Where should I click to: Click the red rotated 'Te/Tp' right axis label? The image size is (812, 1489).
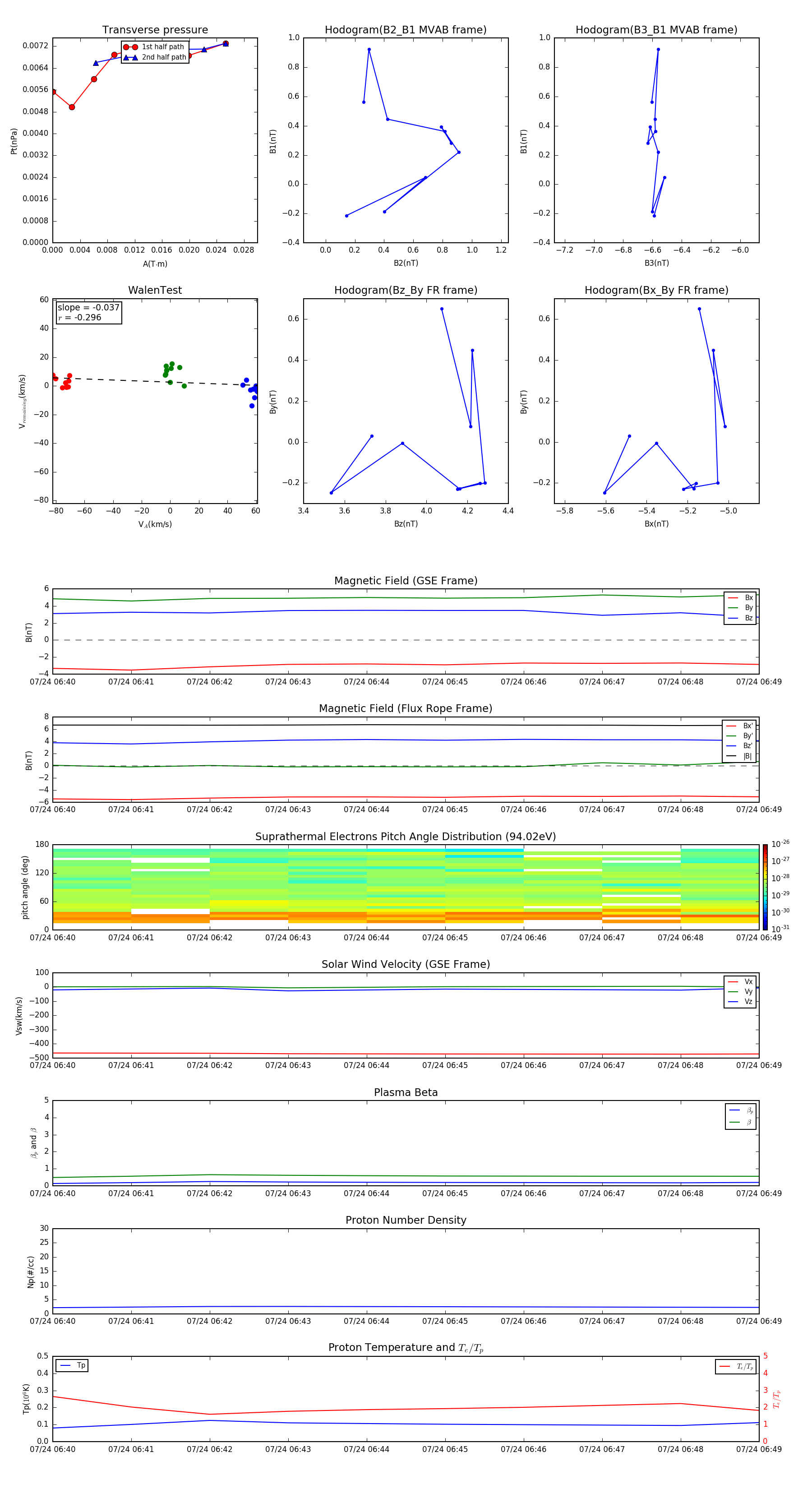776,1399
